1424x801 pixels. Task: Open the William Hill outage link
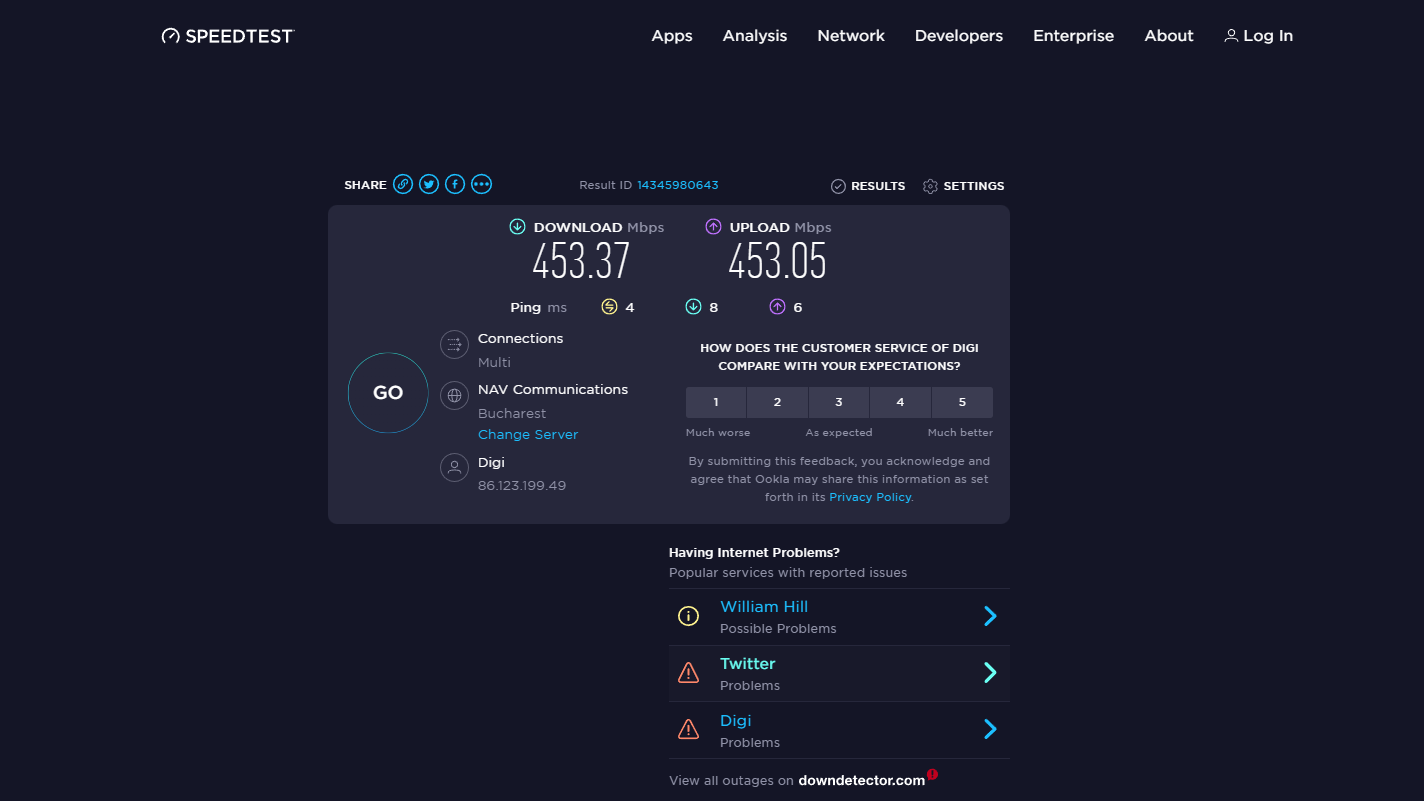[764, 607]
